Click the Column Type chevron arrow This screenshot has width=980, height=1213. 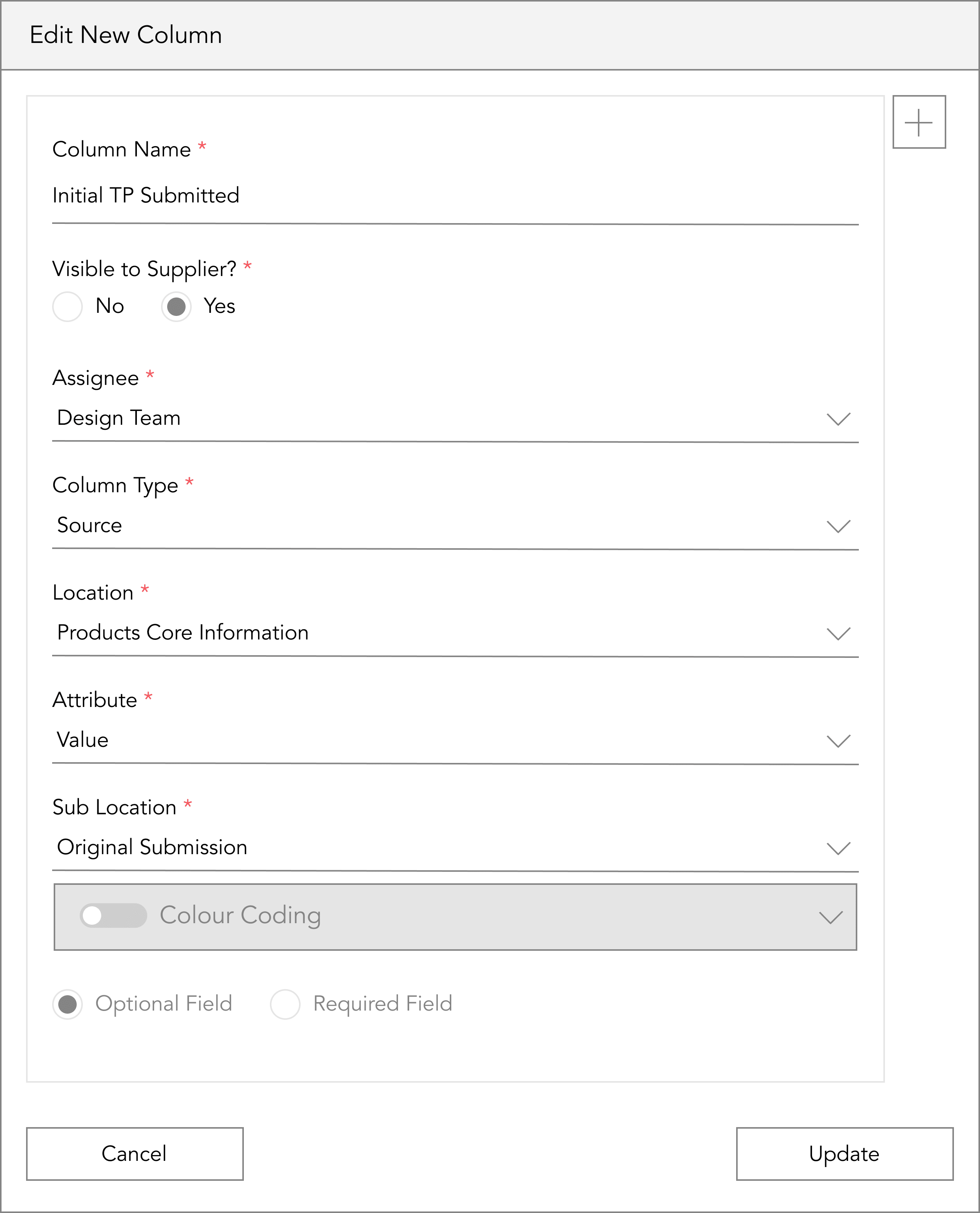coord(838,526)
